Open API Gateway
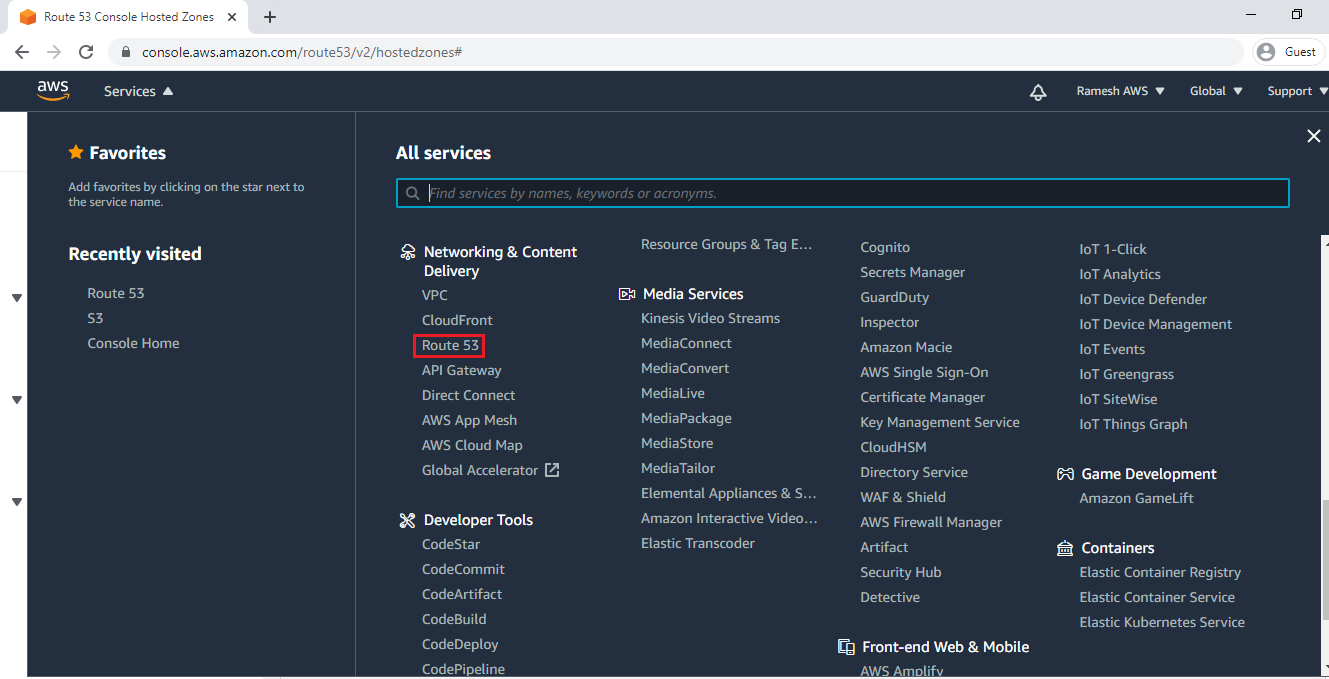The height and width of the screenshot is (679, 1329). point(462,370)
